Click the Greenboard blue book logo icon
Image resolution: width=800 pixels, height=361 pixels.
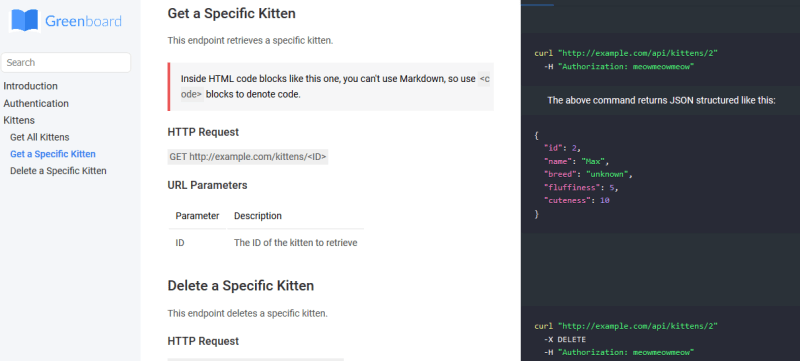coord(24,20)
